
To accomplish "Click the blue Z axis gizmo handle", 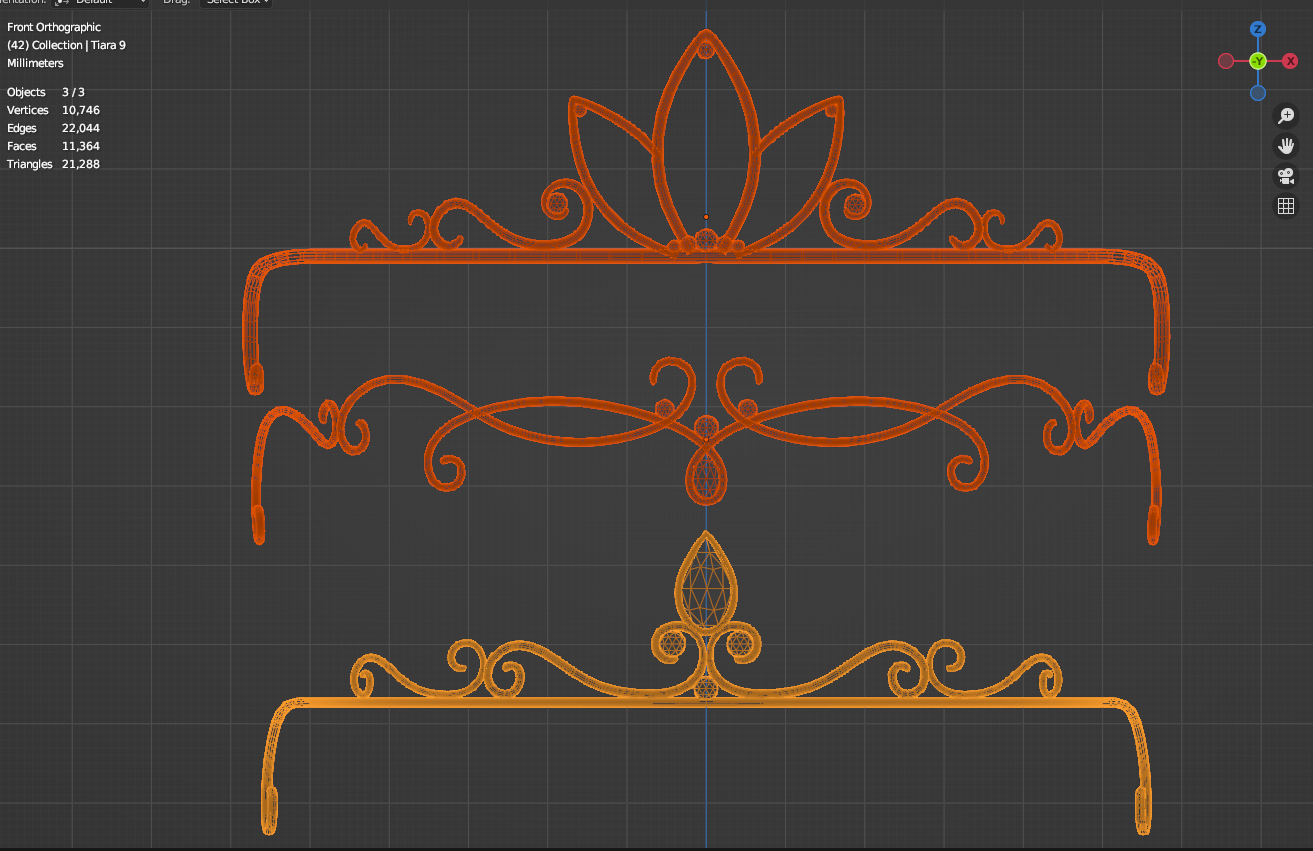I will coord(1258,30).
